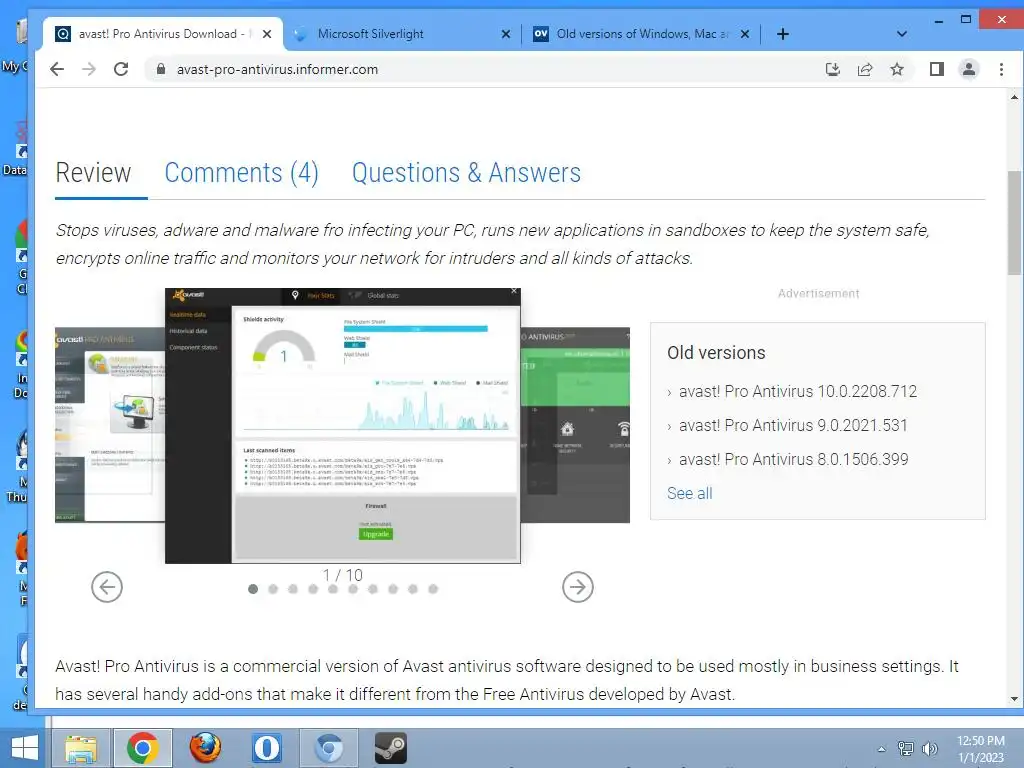This screenshot has width=1024, height=768.
Task: Show next screenshot with right arrow
Action: 578,587
